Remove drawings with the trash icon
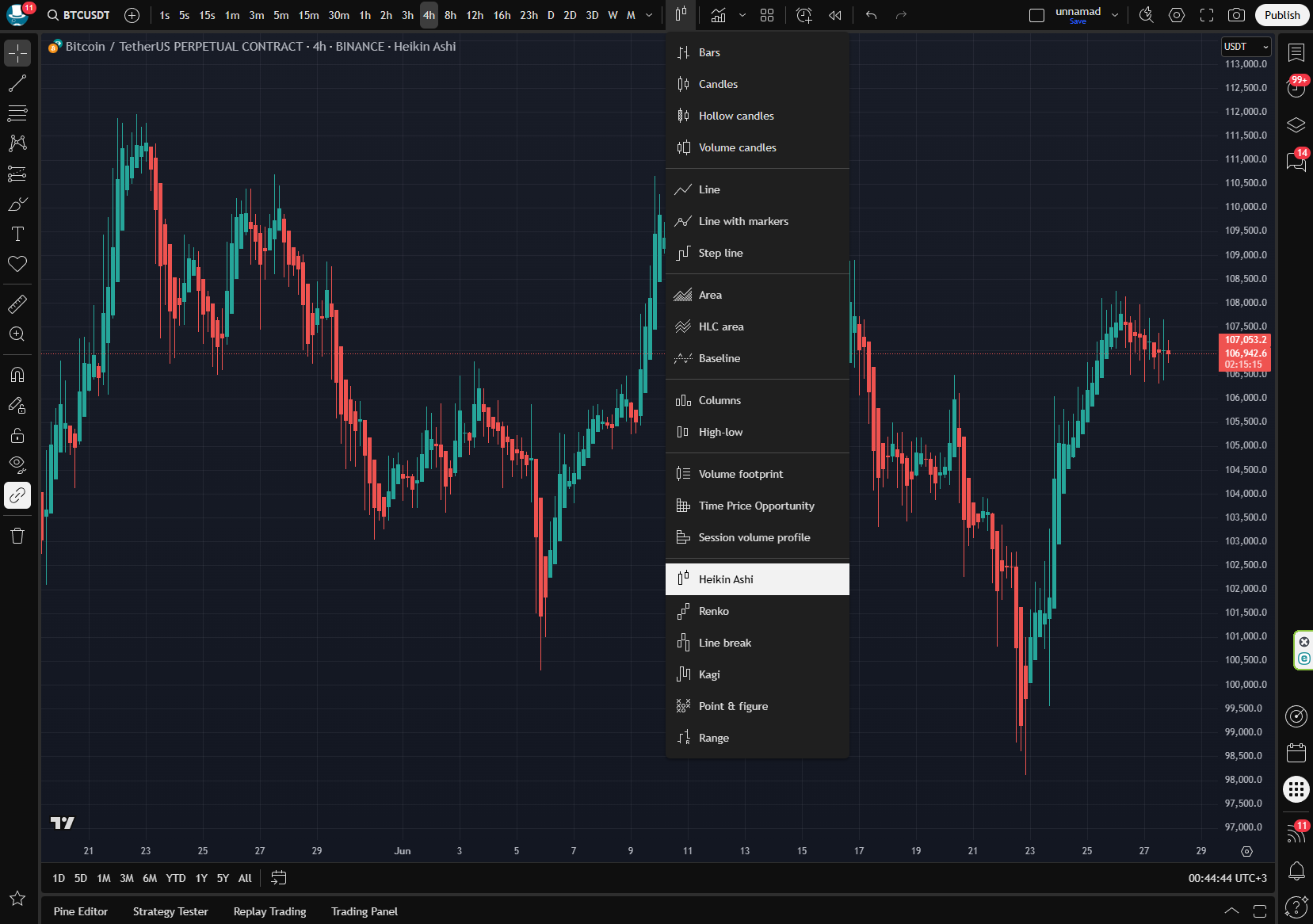This screenshot has width=1313, height=924. coord(17,536)
